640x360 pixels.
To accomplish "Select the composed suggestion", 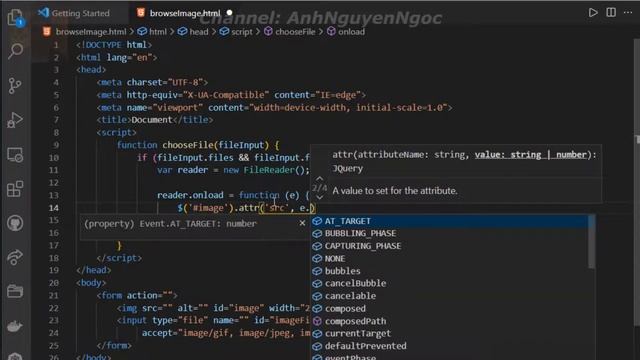I will 450,309.
